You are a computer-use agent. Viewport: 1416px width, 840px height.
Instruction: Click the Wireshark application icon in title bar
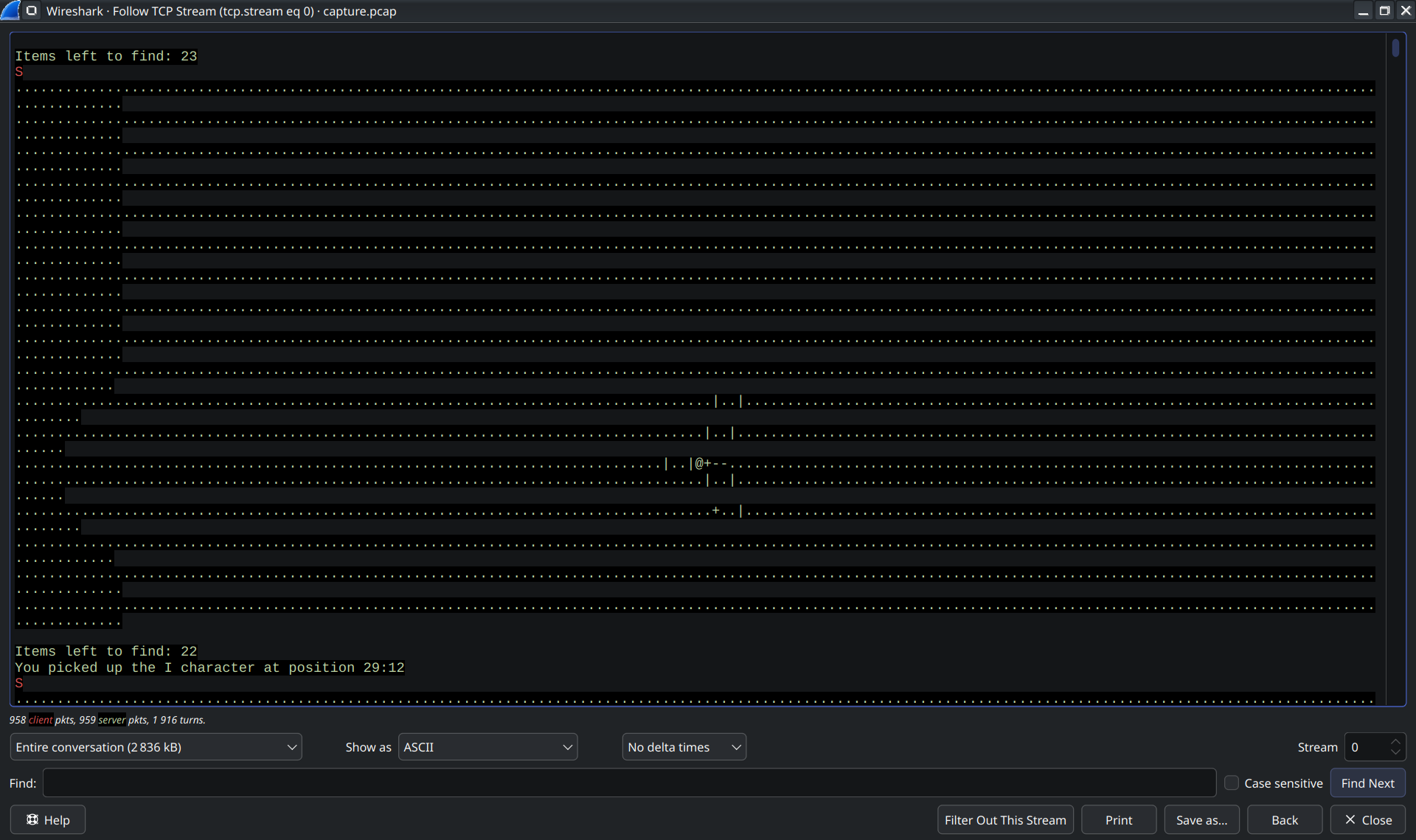[11, 11]
